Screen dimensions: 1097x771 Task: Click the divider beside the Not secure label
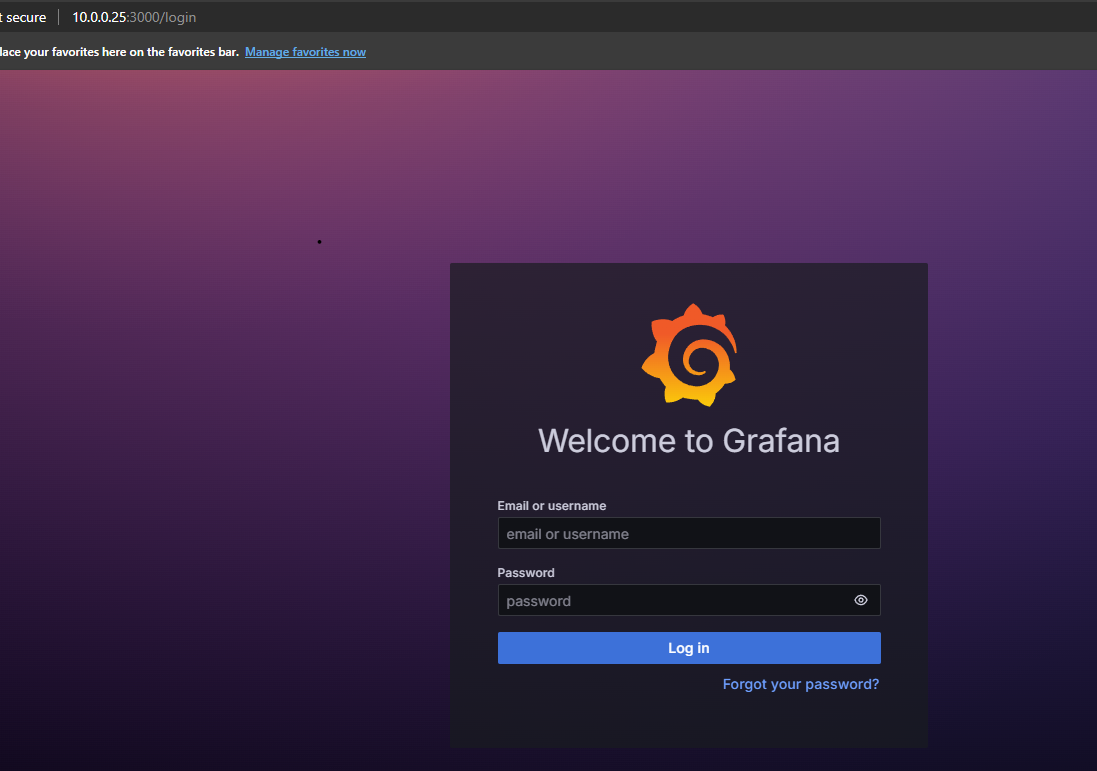point(59,17)
